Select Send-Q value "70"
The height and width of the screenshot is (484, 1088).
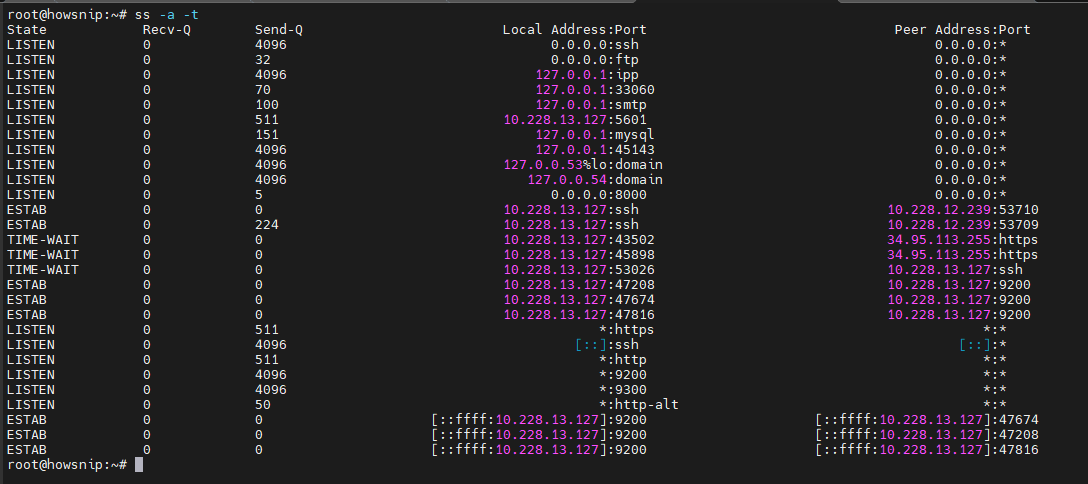[x=263, y=89]
